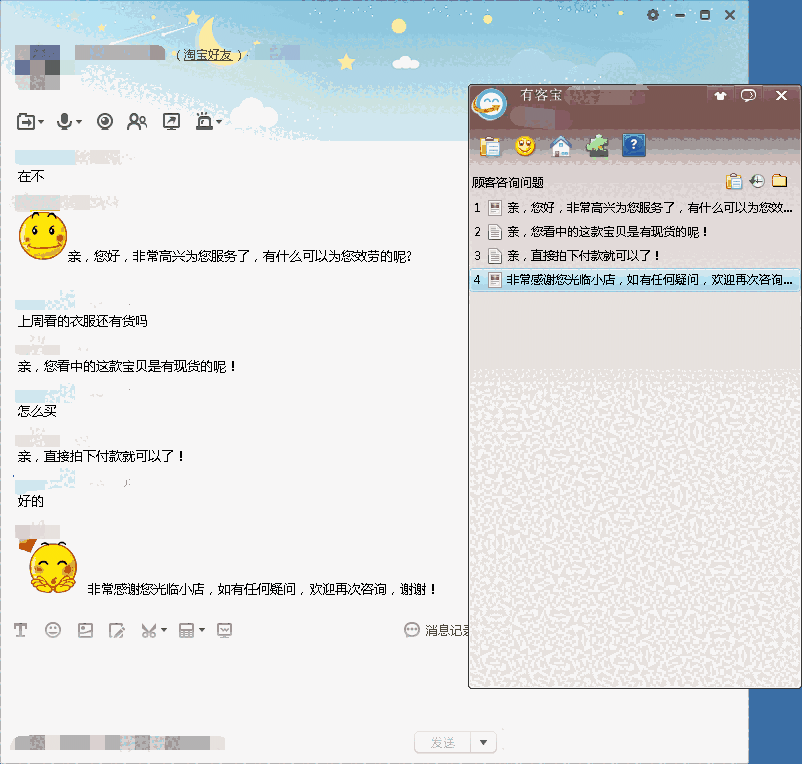The image size is (802, 764).
Task: Start voice chat with microphone icon
Action: [x=64, y=122]
